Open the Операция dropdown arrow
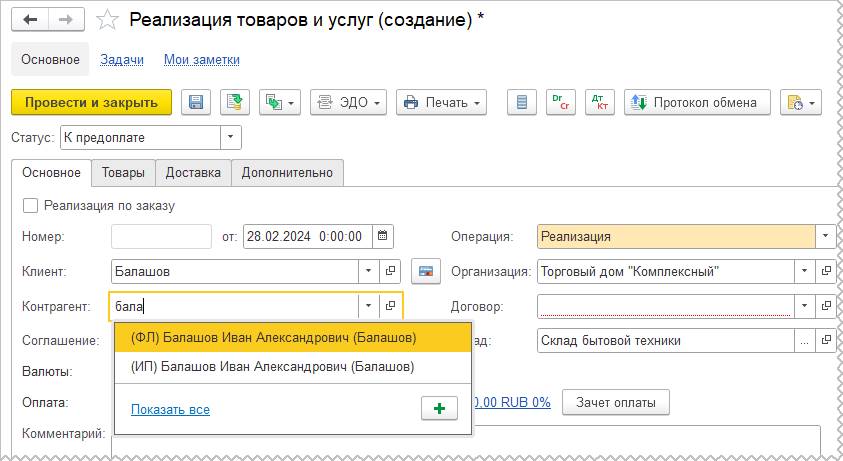Viewport: 843px width, 461px height. coord(825,237)
